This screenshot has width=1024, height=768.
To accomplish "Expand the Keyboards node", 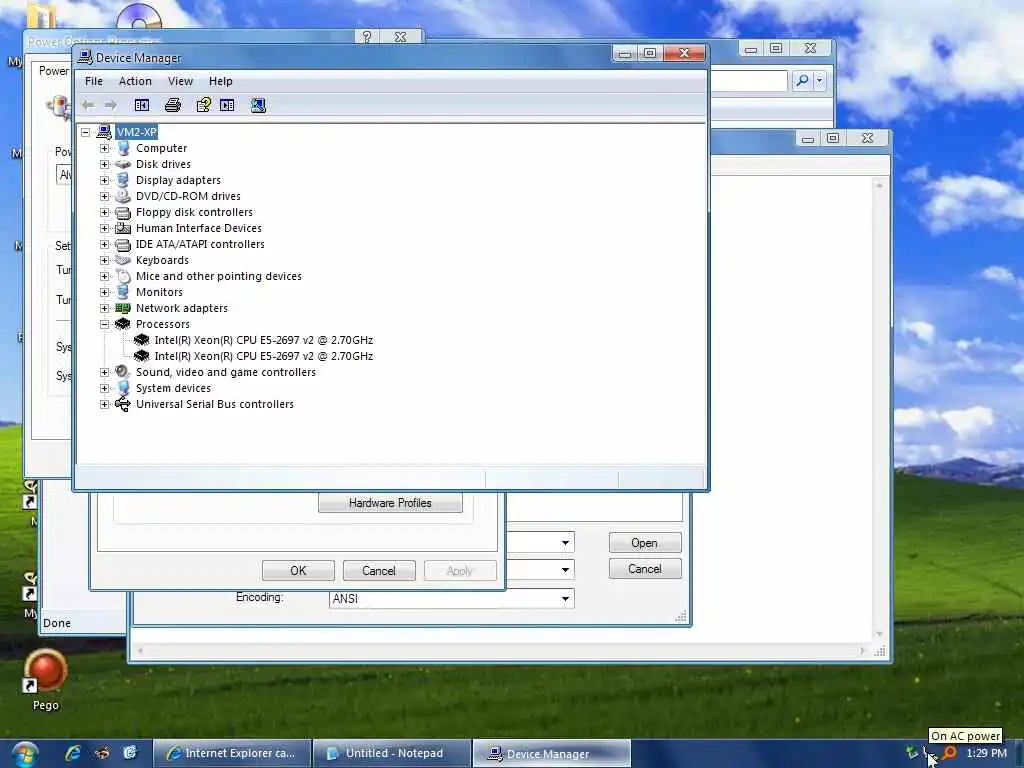I will coord(104,260).
